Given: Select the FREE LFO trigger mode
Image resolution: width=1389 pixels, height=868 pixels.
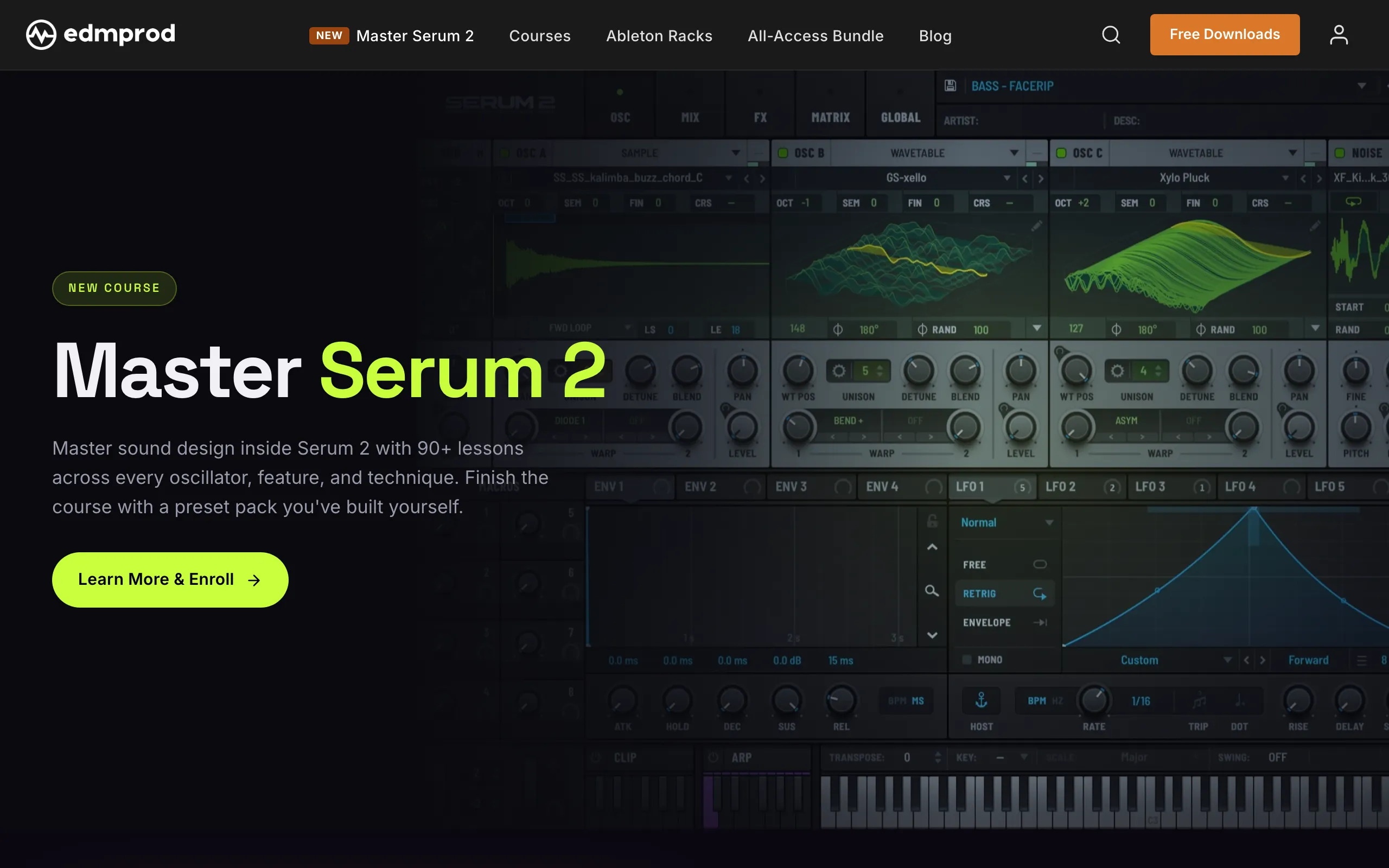Looking at the screenshot, I should tap(1004, 565).
